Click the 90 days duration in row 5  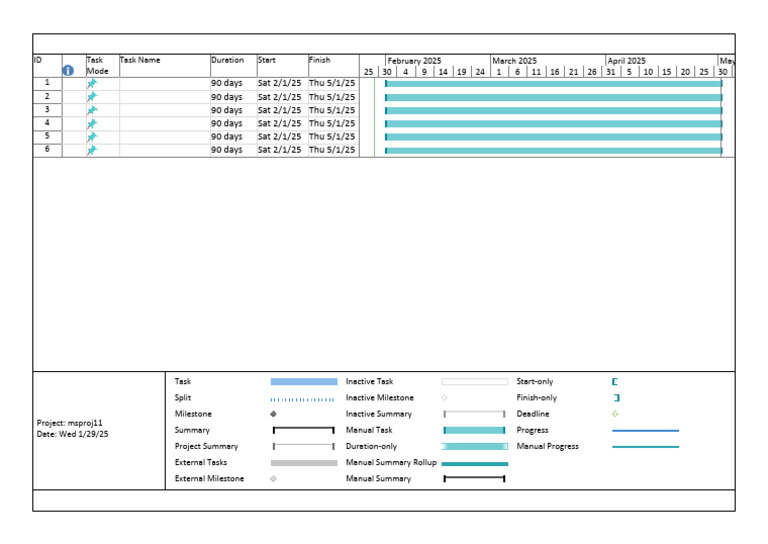pyautogui.click(x=226, y=137)
